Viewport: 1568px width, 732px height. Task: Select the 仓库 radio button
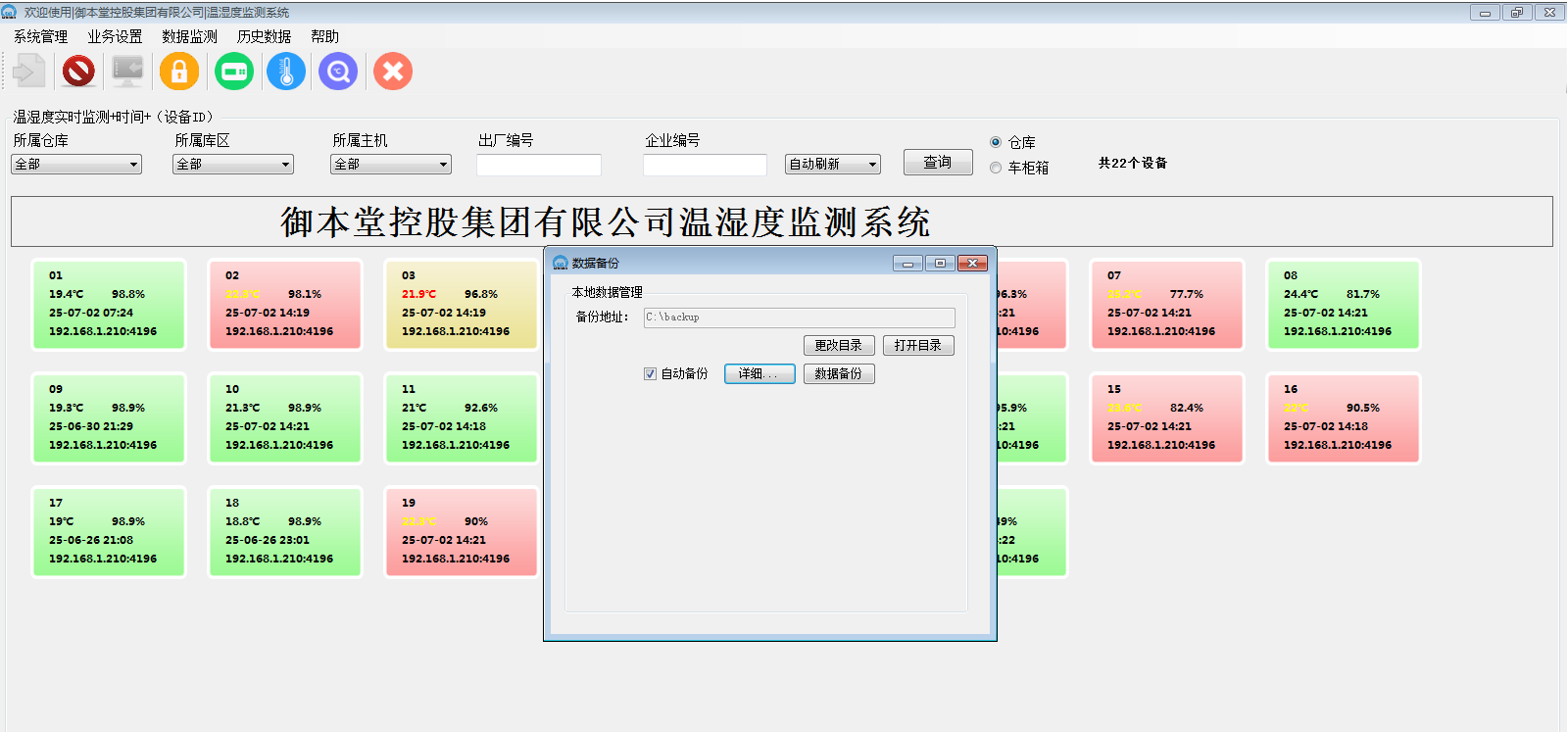click(x=996, y=142)
